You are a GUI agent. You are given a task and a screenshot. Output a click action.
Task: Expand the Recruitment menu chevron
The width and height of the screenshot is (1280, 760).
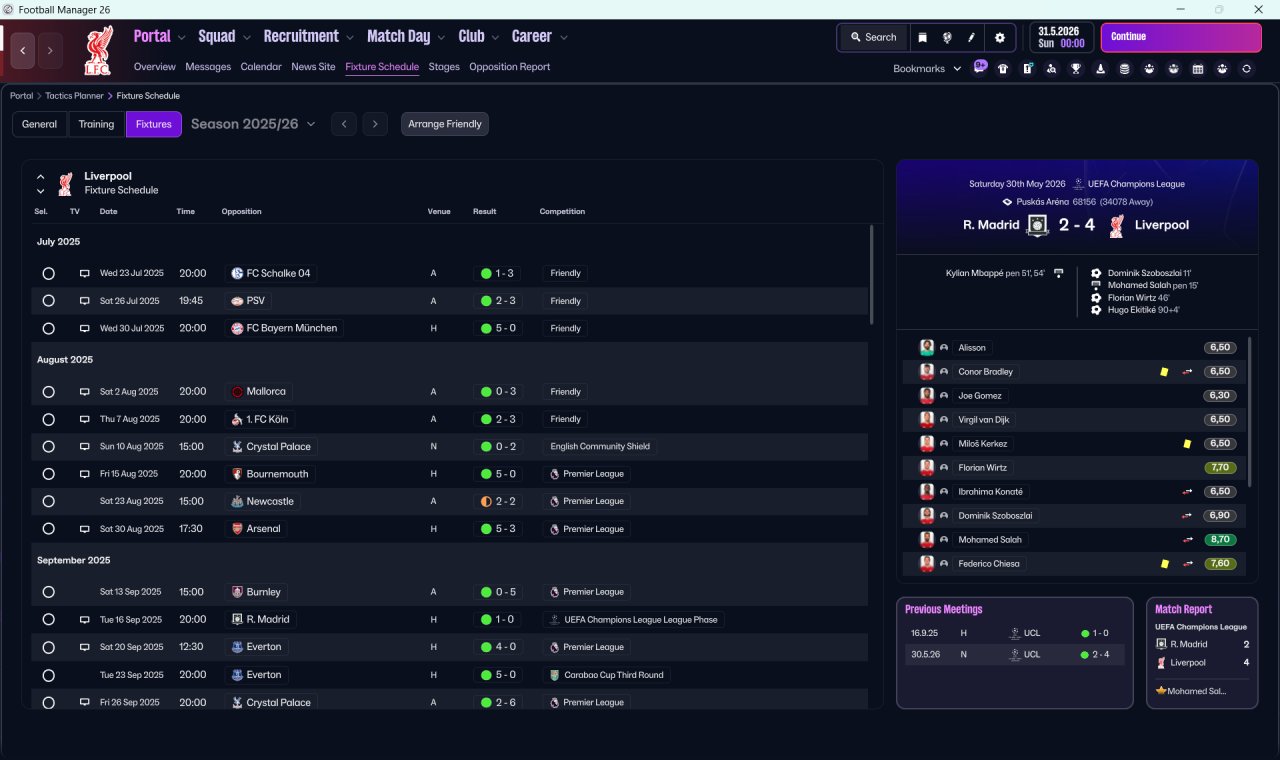pyautogui.click(x=350, y=38)
